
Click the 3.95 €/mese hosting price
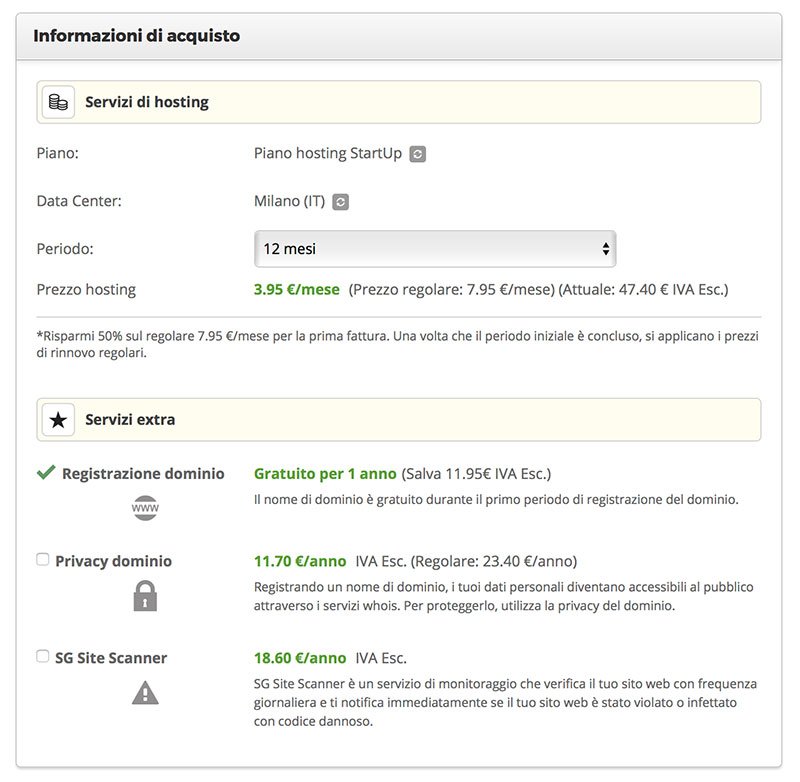click(296, 290)
